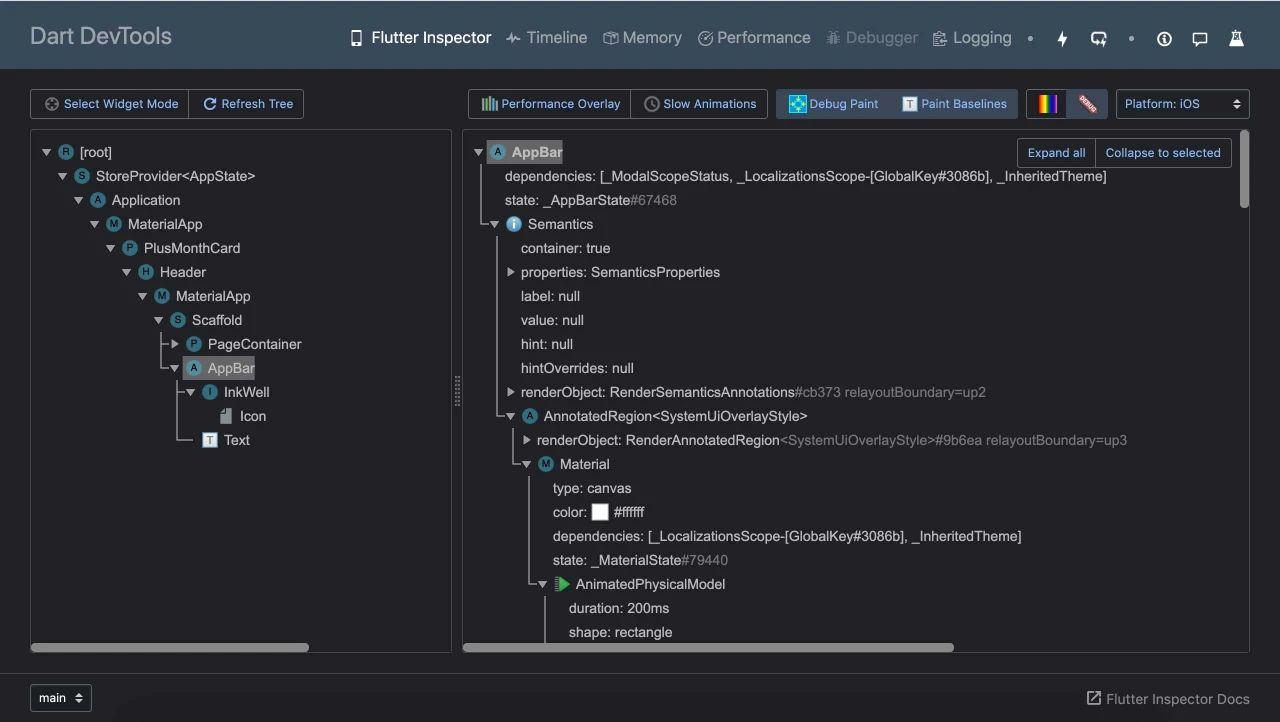This screenshot has height=722, width=1280.
Task: Click the Icon widget's file icon
Action: 226,416
